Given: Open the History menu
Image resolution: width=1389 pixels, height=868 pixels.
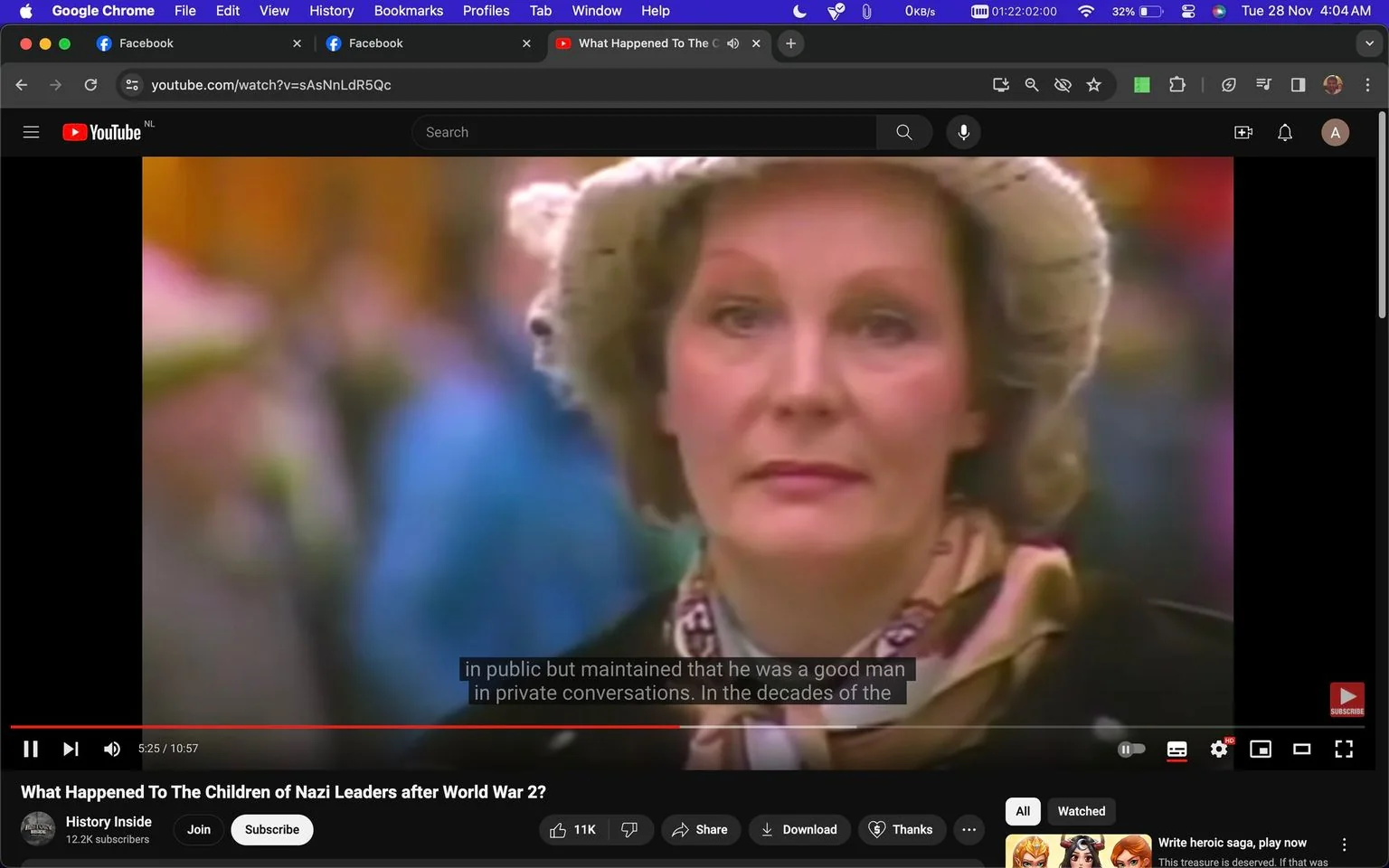Looking at the screenshot, I should (331, 11).
